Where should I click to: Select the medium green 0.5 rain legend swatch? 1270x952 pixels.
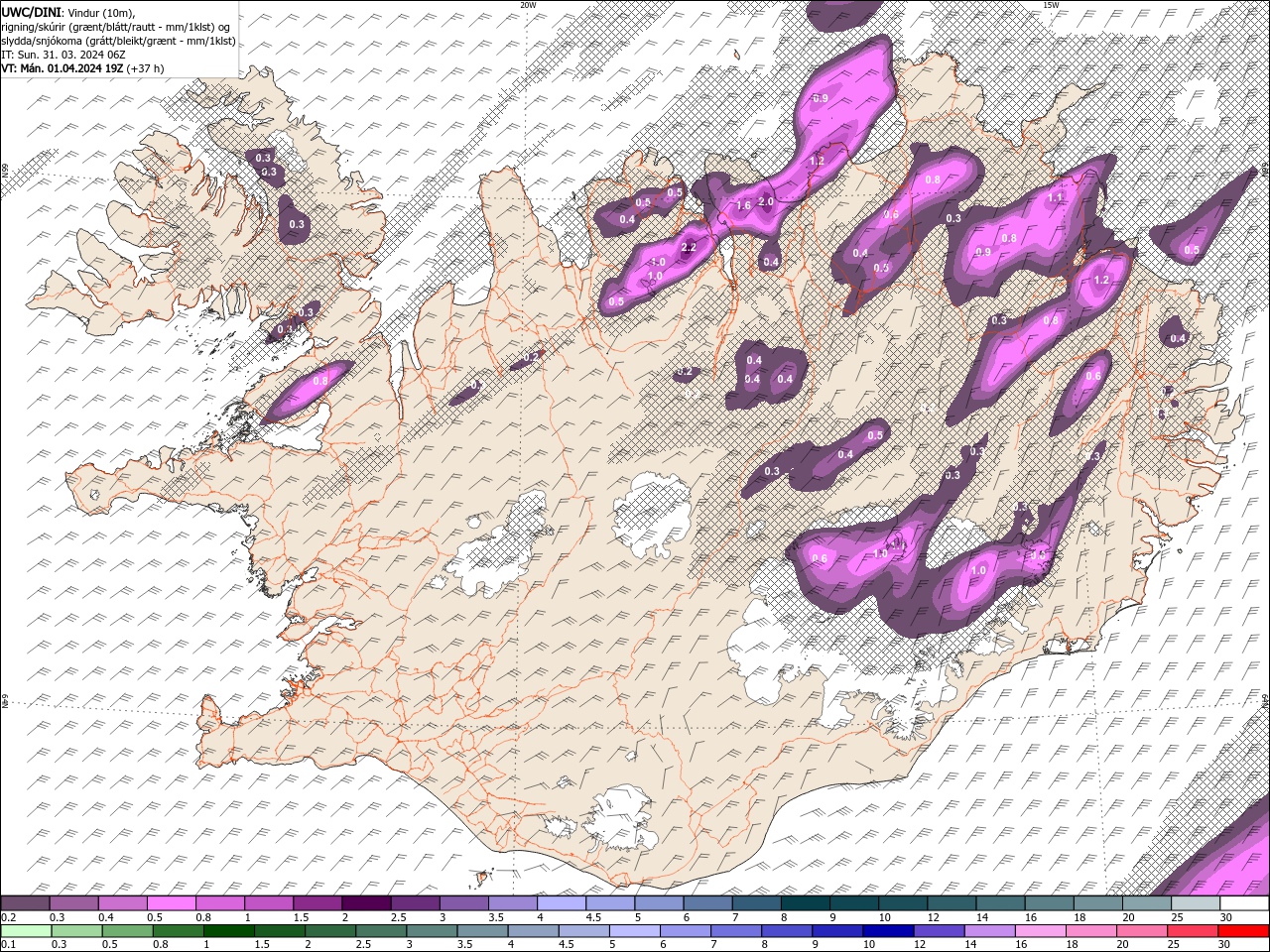(x=129, y=930)
